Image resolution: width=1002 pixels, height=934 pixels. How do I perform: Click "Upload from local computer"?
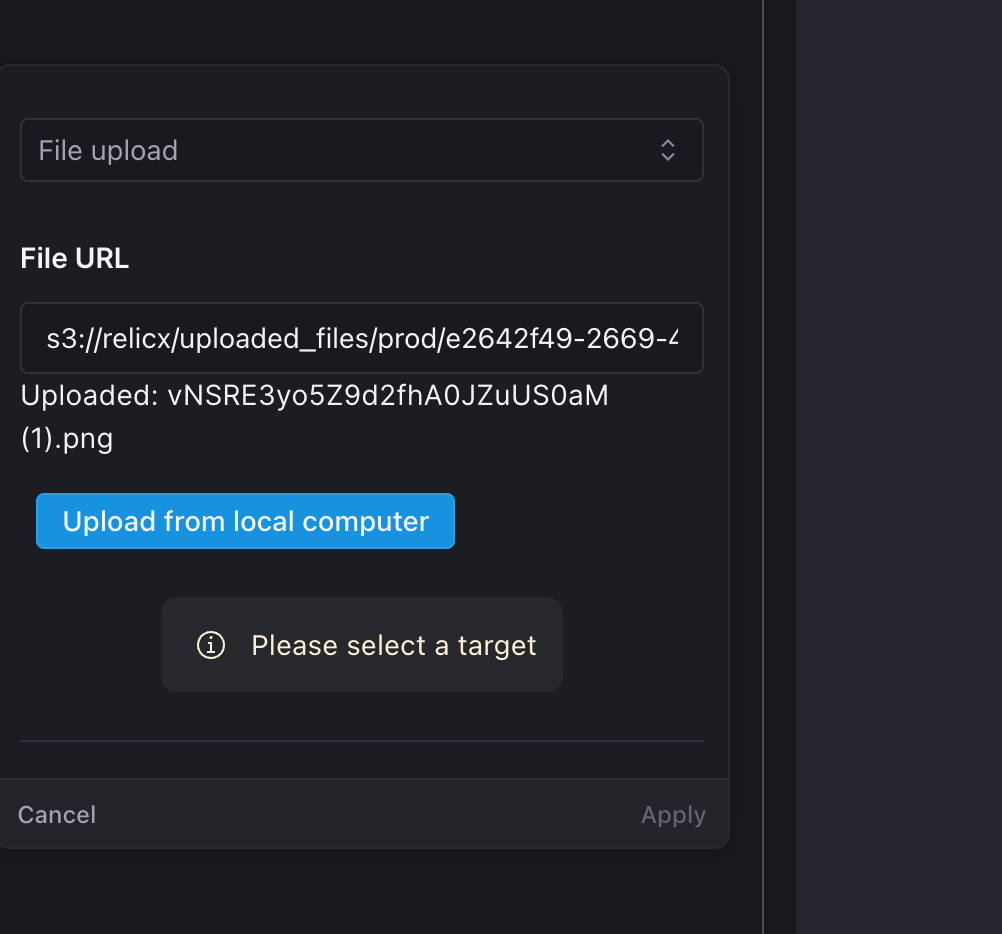245,521
